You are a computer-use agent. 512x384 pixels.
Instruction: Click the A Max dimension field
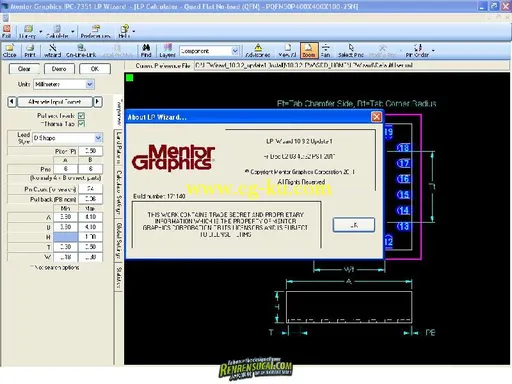pos(90,217)
